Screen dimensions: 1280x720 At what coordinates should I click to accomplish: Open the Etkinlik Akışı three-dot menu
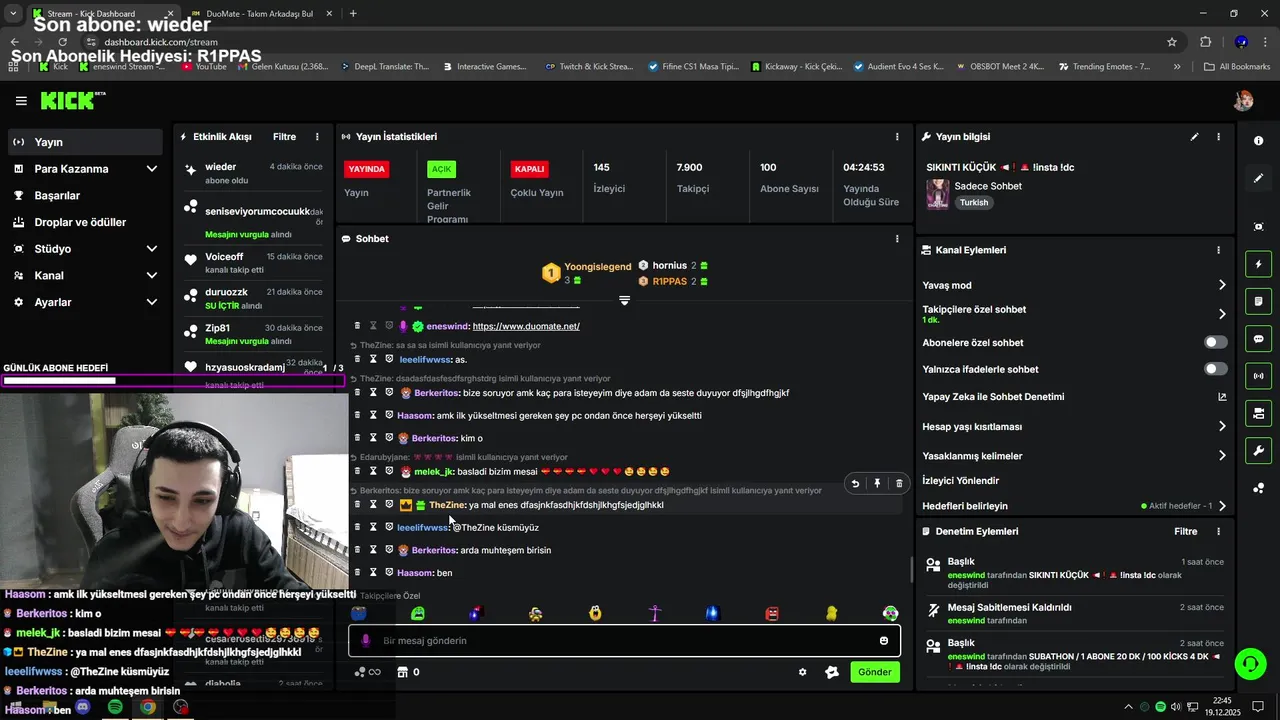tap(317, 137)
